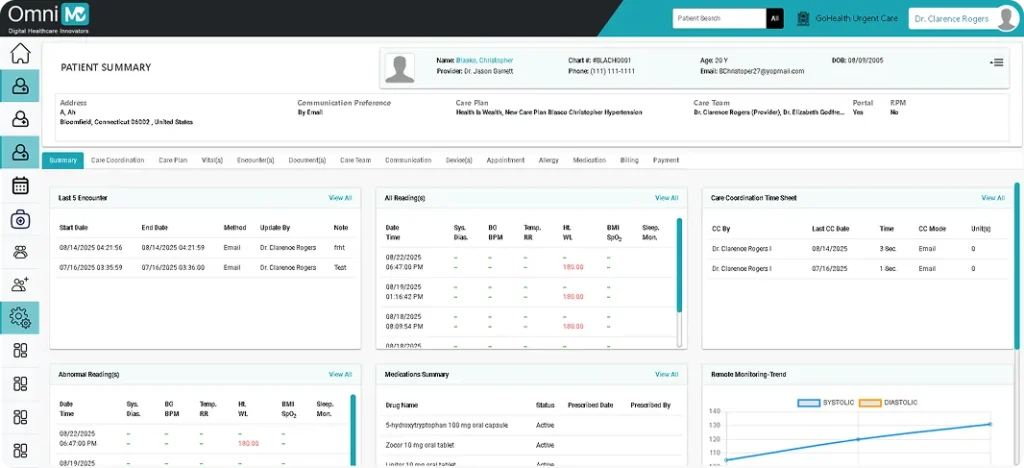1024x468 pixels.
Task: Click the encounter note 'Test'
Action: [x=340, y=268]
